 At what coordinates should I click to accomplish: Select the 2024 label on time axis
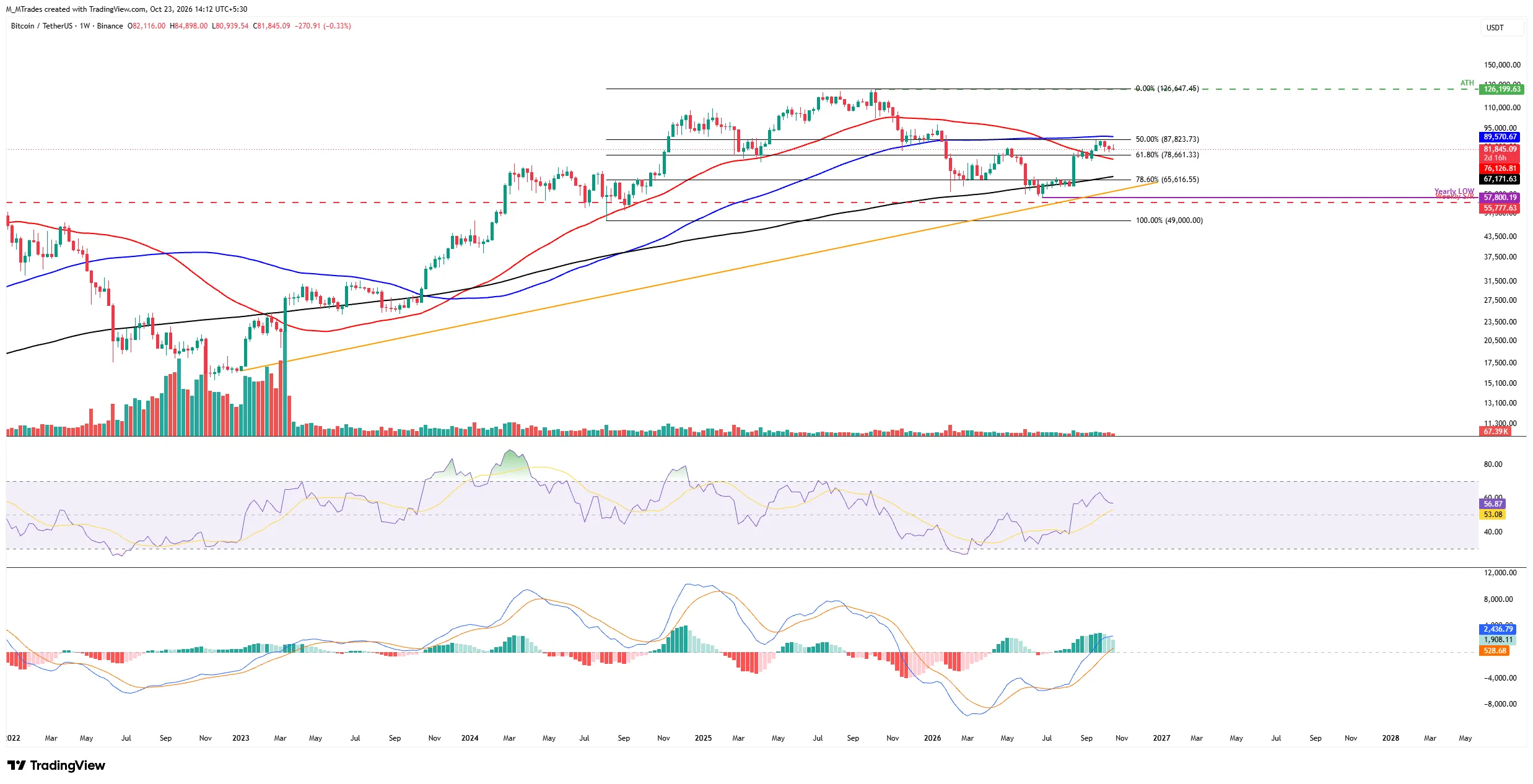point(470,738)
